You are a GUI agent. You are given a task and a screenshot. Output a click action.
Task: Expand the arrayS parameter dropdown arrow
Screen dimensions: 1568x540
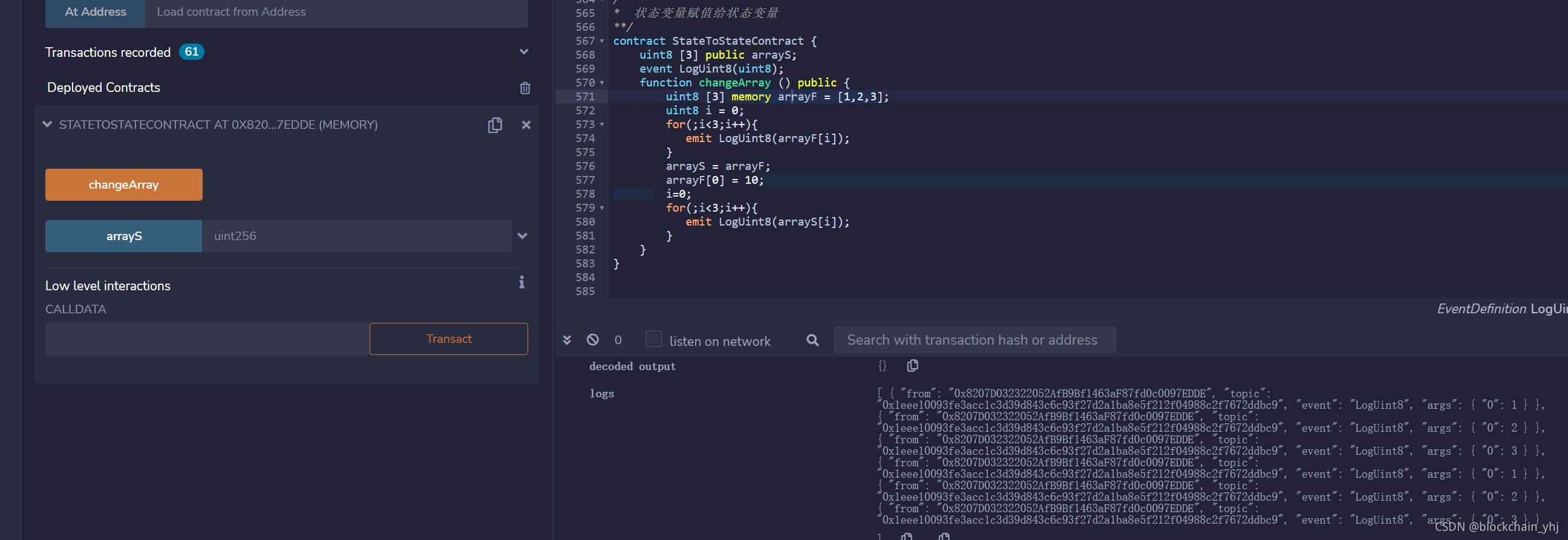(x=522, y=236)
